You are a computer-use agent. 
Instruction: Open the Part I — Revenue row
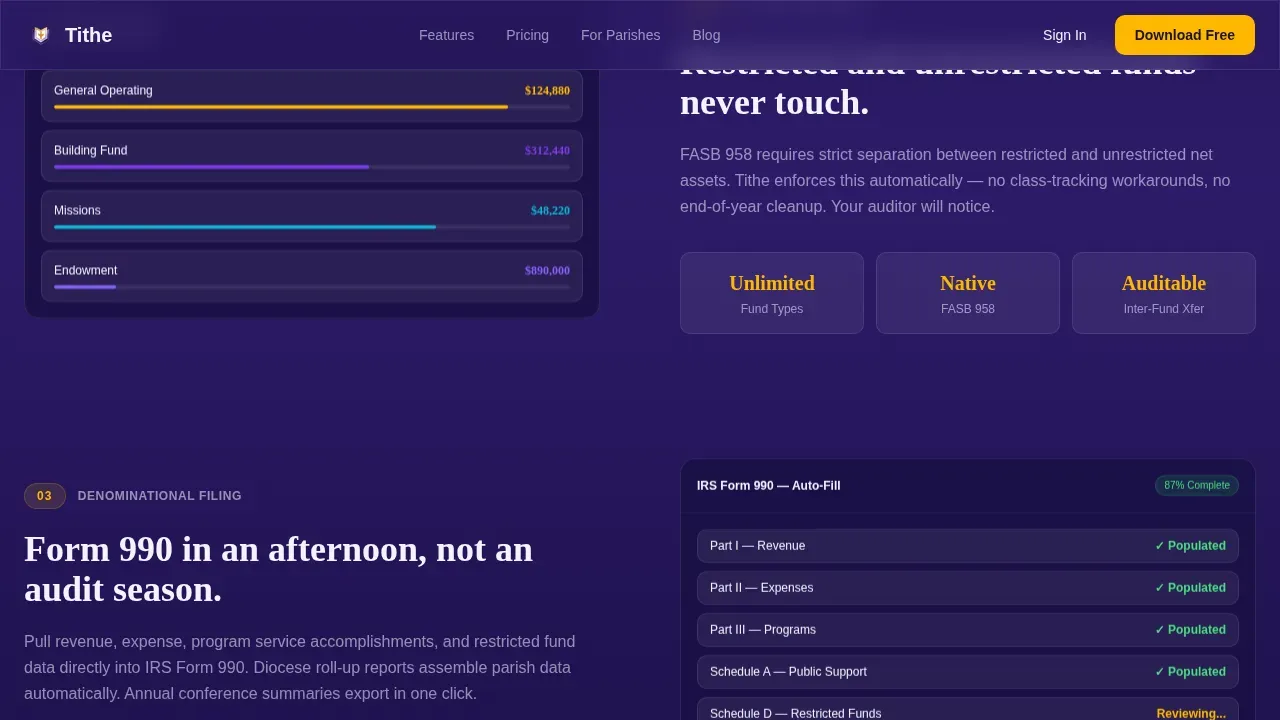[x=968, y=546]
